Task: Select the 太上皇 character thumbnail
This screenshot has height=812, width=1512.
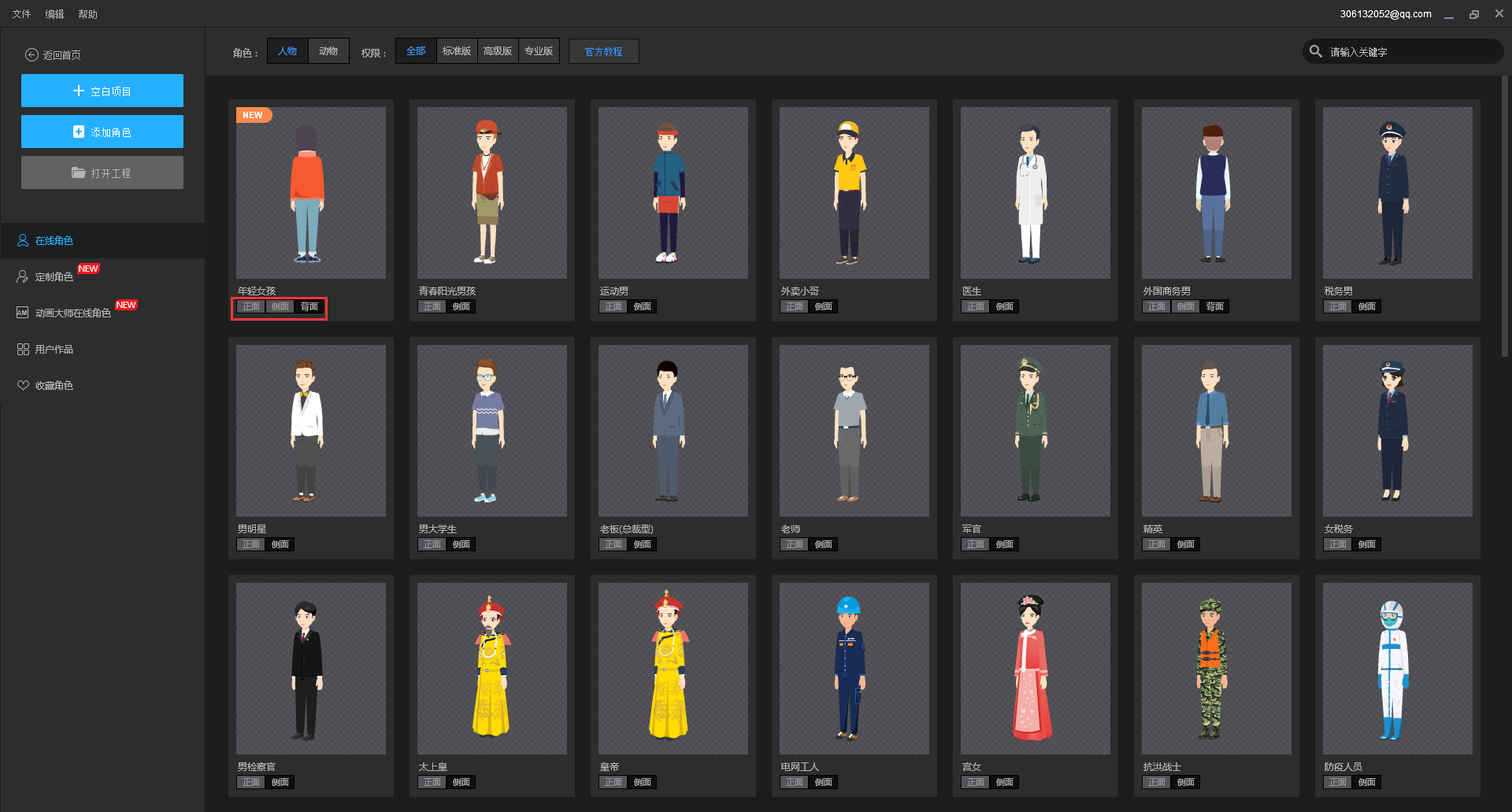Action: (x=492, y=669)
